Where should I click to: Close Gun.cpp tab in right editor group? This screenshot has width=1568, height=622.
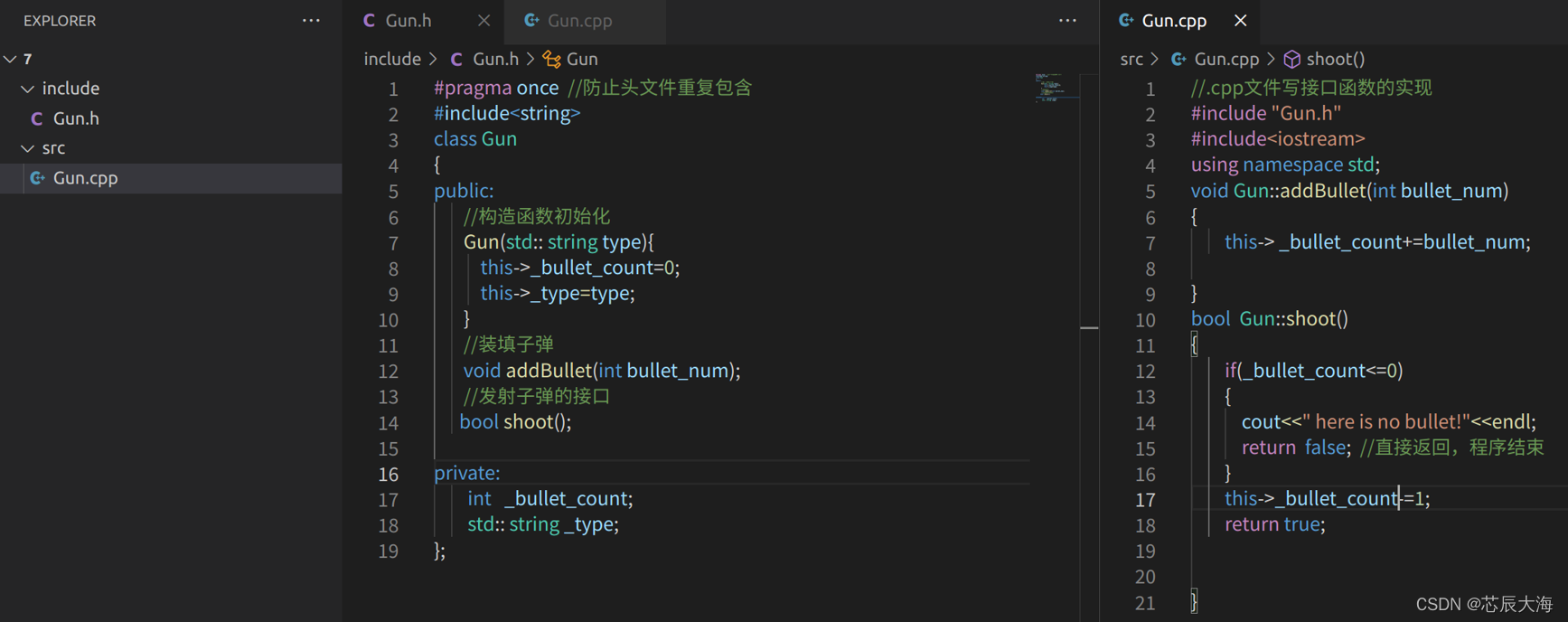coord(1240,20)
